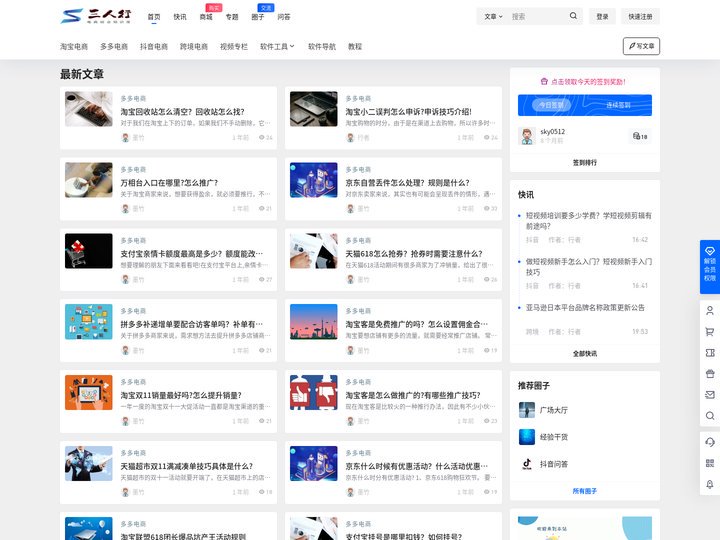720x540 pixels.
Task: Open the 全部快讯 link
Action: pyautogui.click(x=585, y=353)
